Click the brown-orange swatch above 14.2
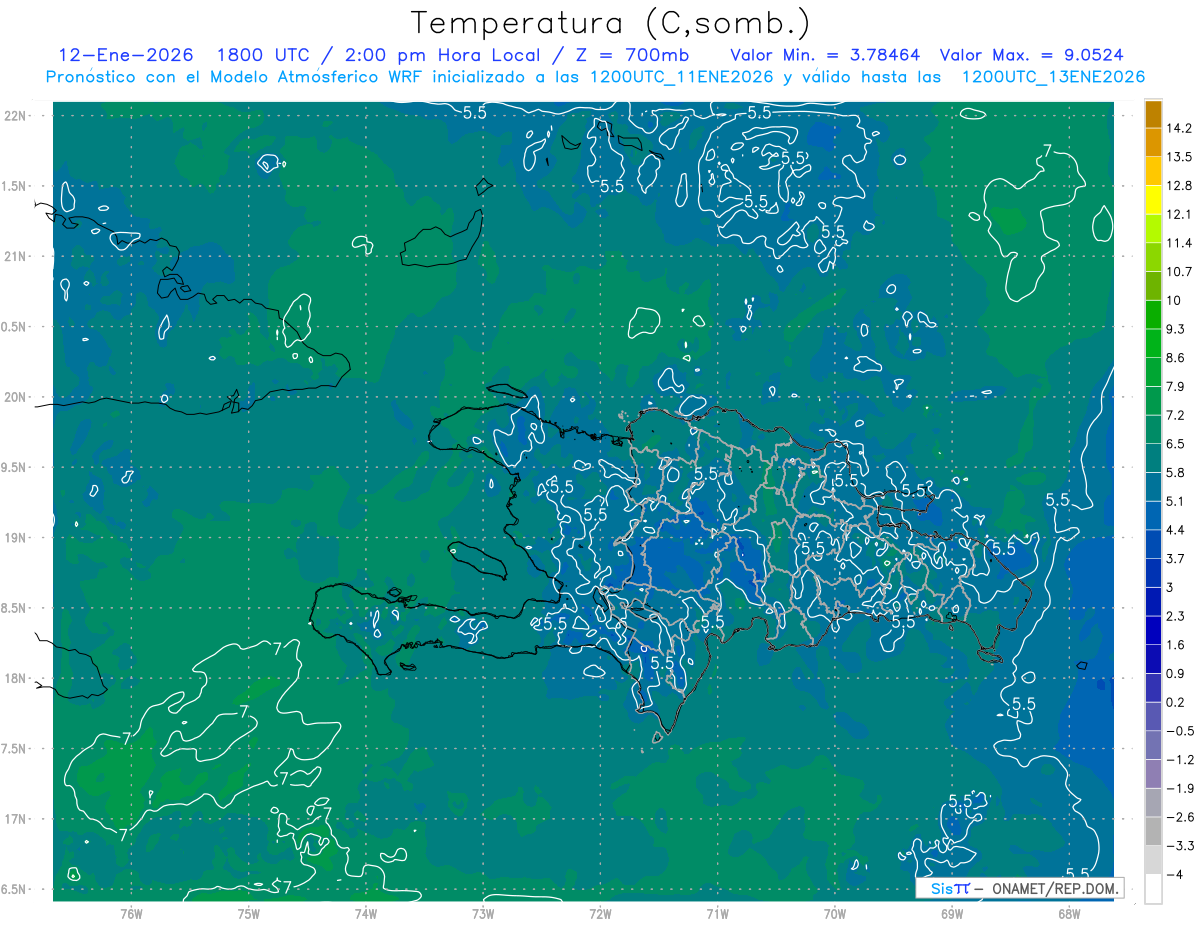 (1153, 114)
